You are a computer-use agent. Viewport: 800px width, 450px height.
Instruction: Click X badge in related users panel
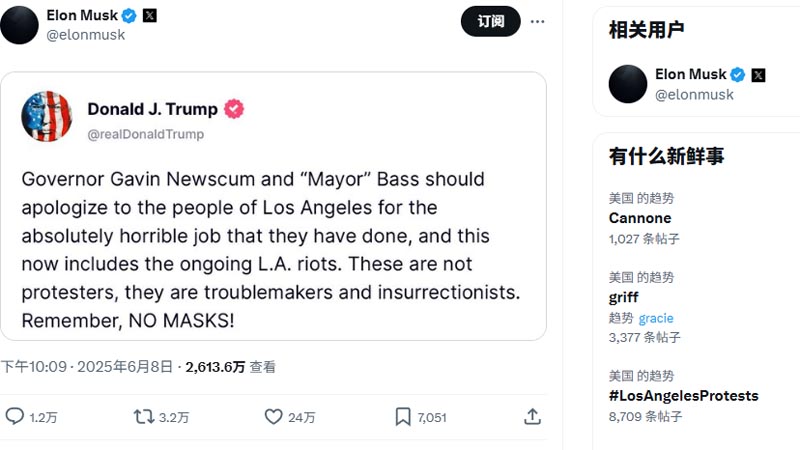[x=758, y=75]
